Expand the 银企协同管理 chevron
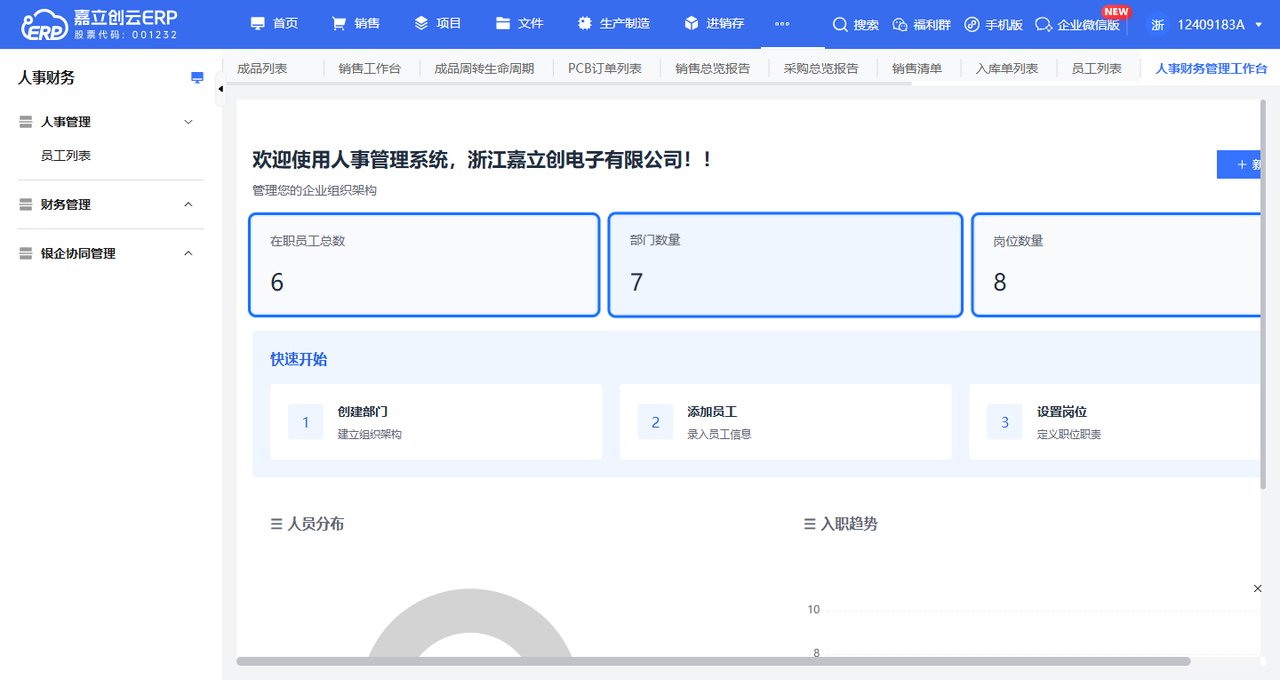Viewport: 1280px width, 680px height. tap(188, 254)
